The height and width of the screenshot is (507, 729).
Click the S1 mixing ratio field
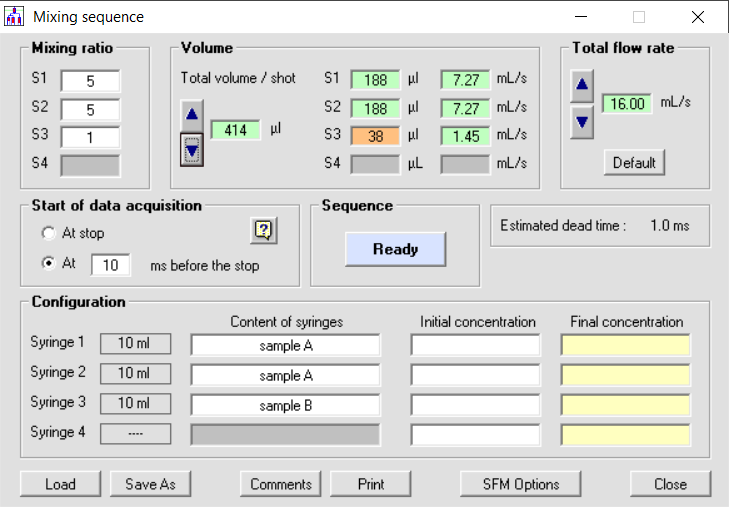point(90,81)
